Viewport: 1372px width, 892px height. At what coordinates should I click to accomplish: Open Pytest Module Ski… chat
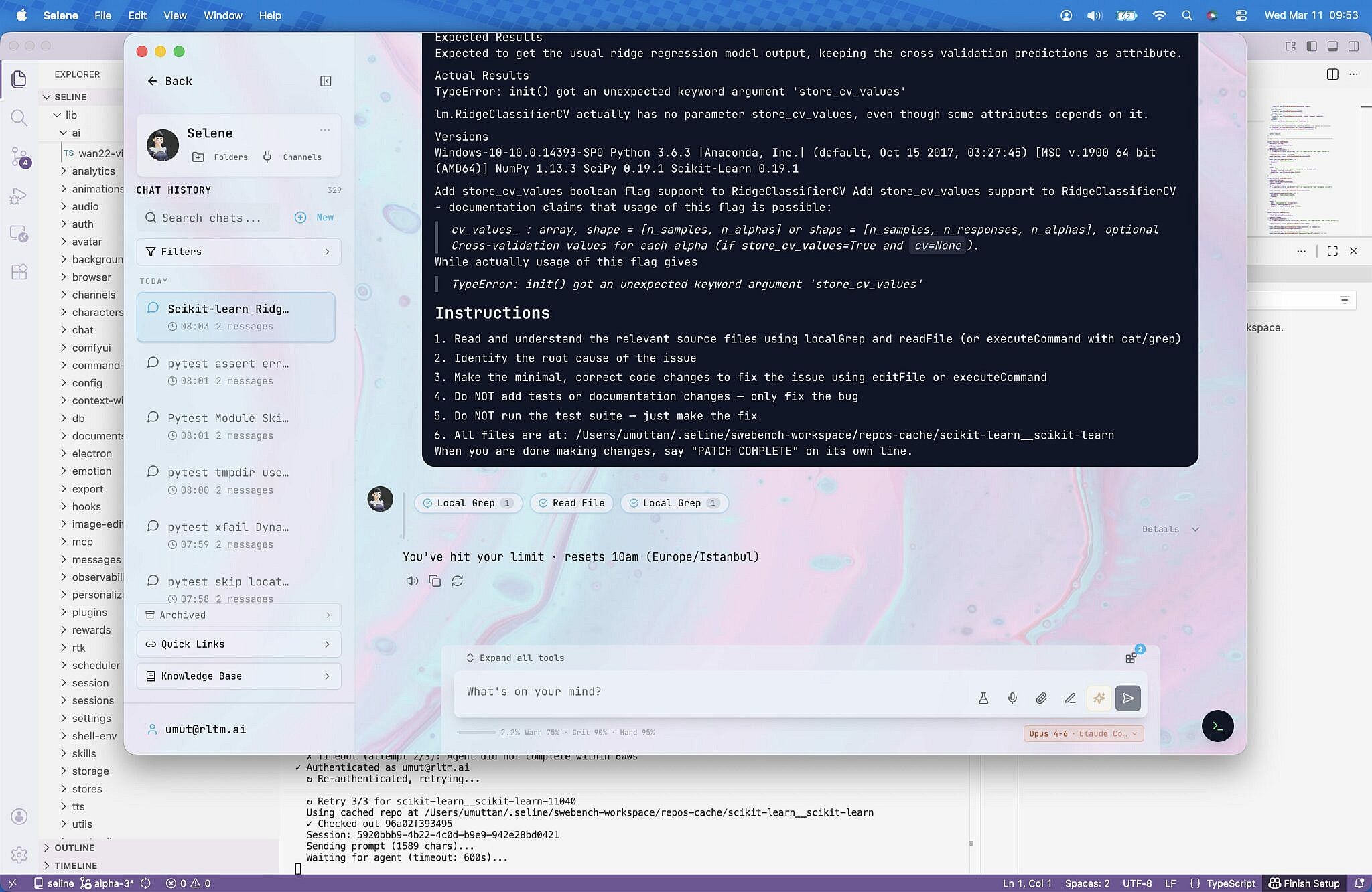click(236, 426)
